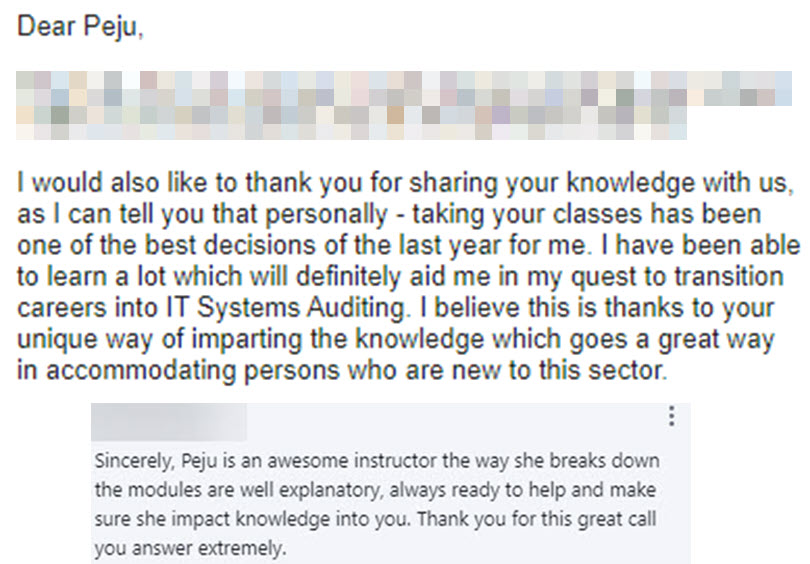Screen dimensions: 810x564
Task: Click the line starting 'I would also like'
Action: click(x=405, y=182)
